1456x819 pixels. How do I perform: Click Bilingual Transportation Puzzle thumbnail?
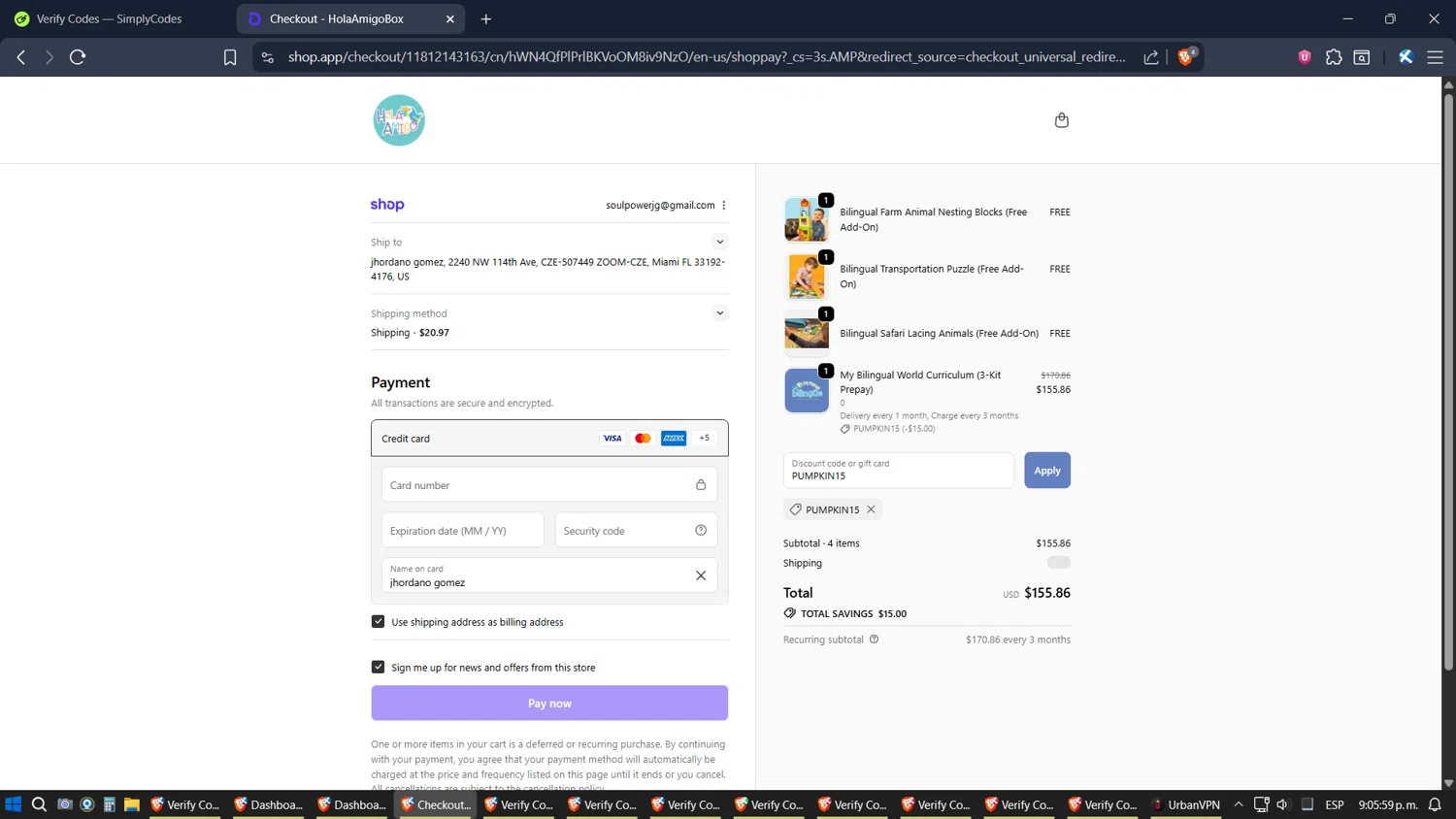pyautogui.click(x=807, y=276)
